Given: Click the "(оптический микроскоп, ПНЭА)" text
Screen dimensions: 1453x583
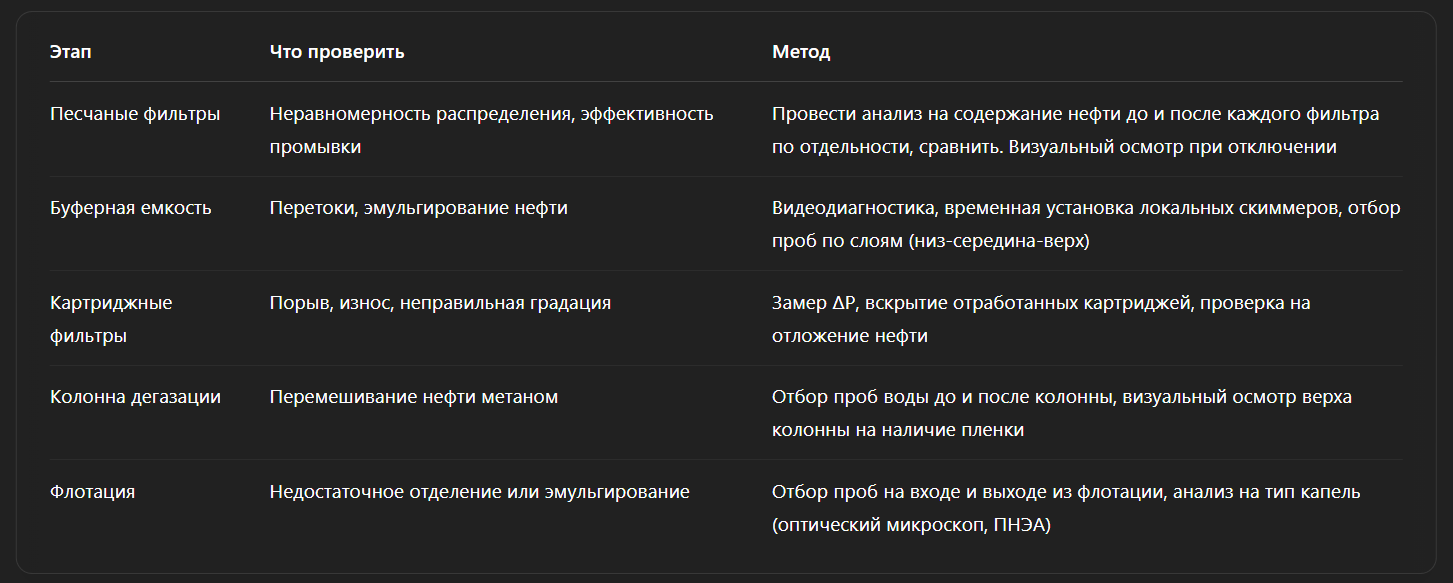Looking at the screenshot, I should [911, 525].
